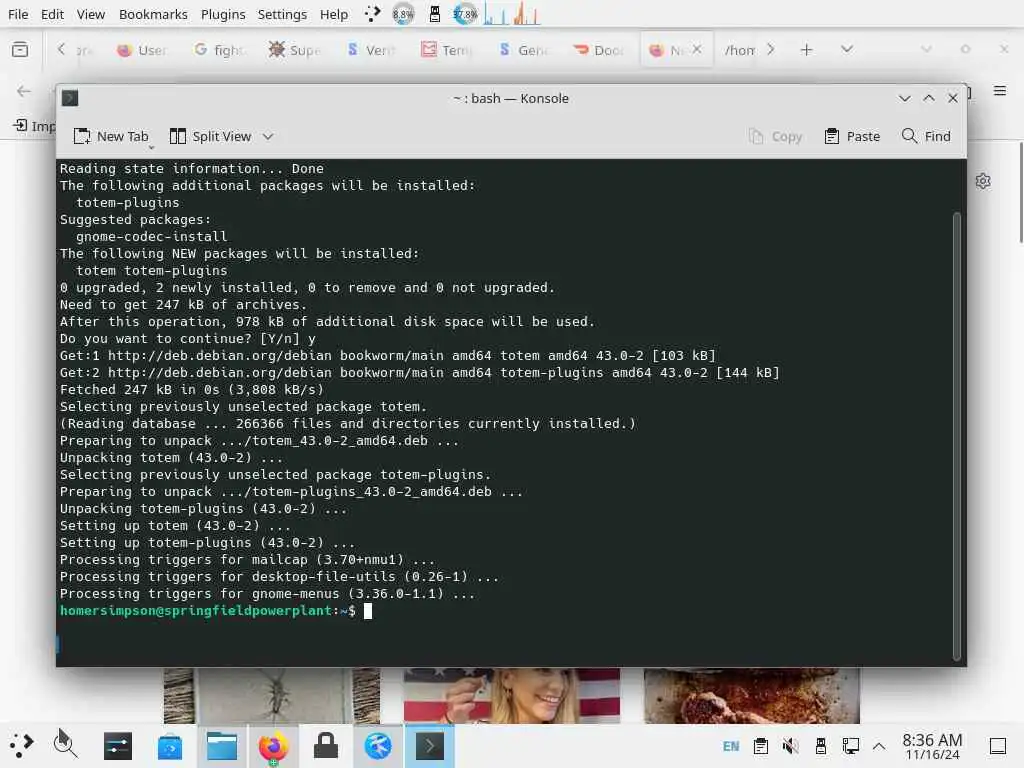The width and height of the screenshot is (1024, 768).
Task: Click the blue network graph indicator
Action: click(x=496, y=14)
